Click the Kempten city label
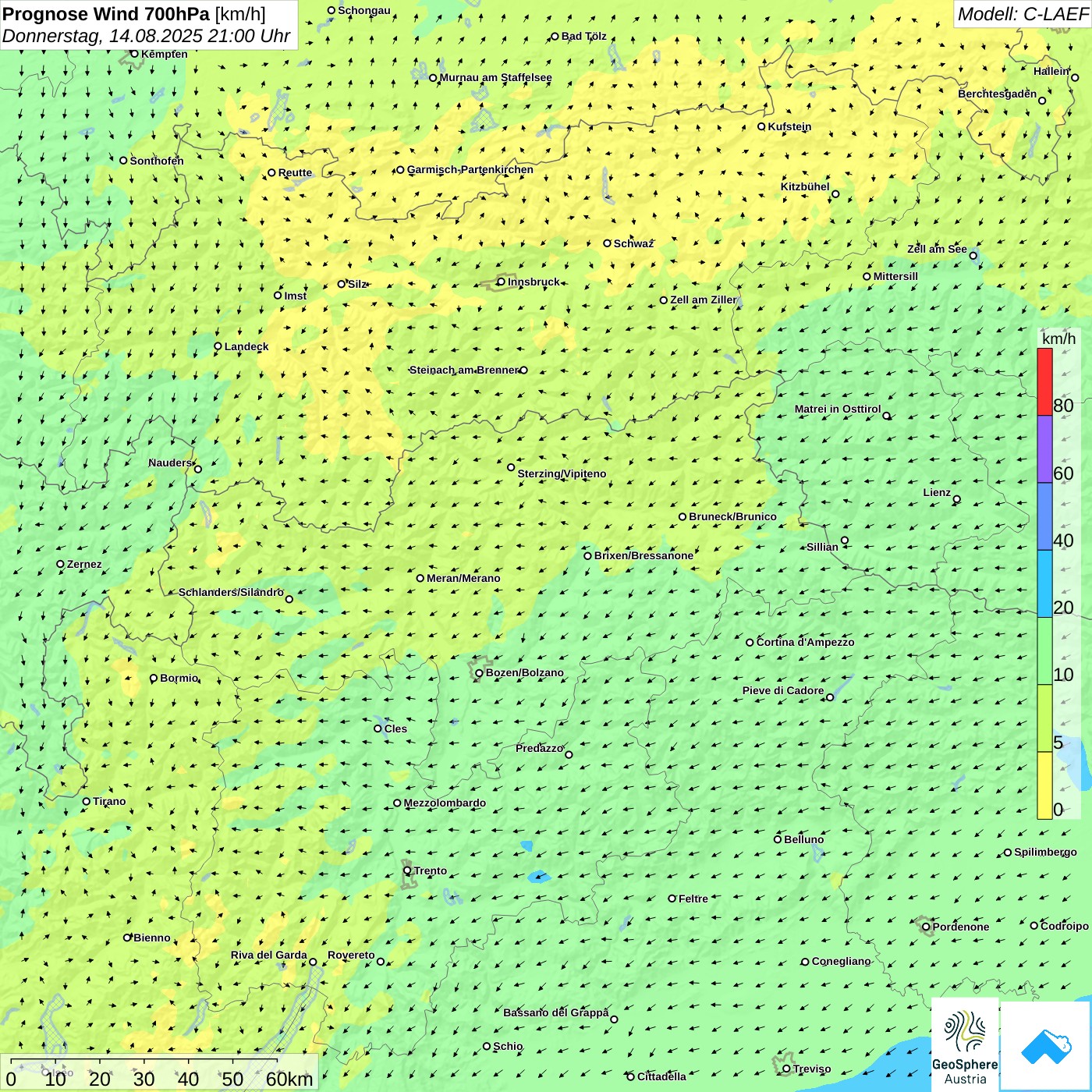 165,54
